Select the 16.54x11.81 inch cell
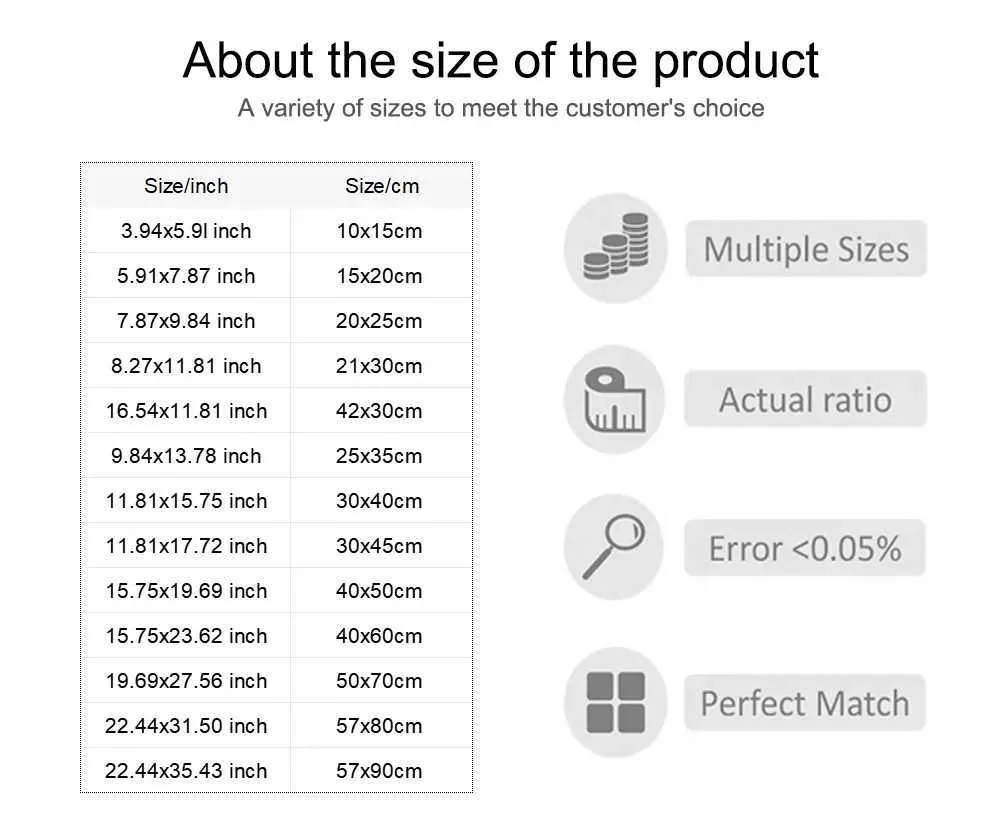 coord(186,411)
